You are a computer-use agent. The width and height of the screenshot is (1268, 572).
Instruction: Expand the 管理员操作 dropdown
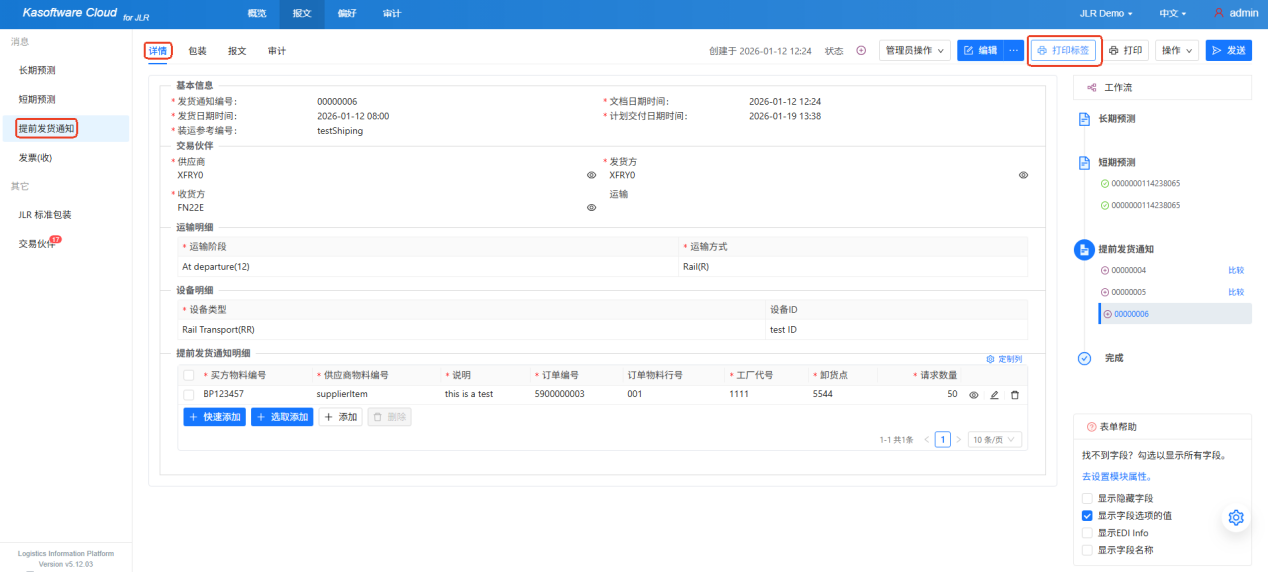[914, 50]
